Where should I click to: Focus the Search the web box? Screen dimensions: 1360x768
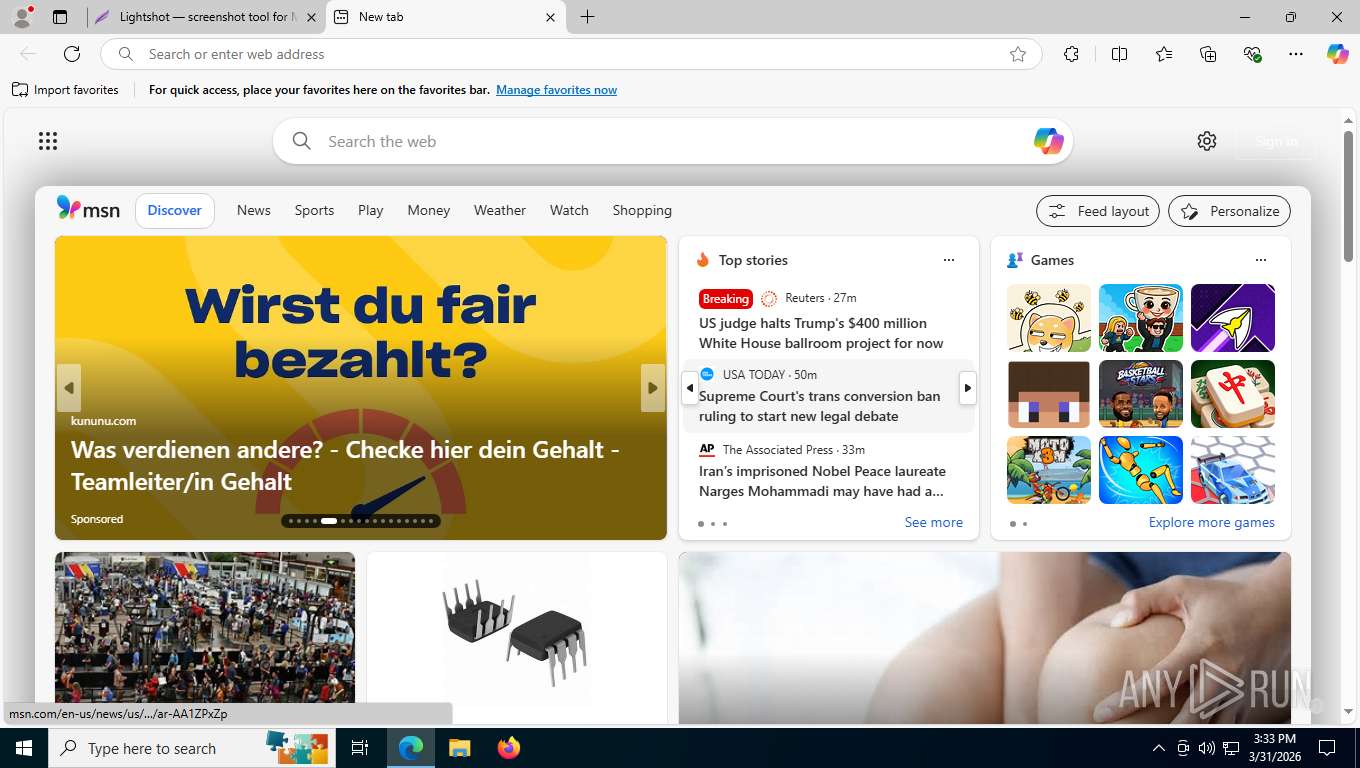(x=673, y=141)
